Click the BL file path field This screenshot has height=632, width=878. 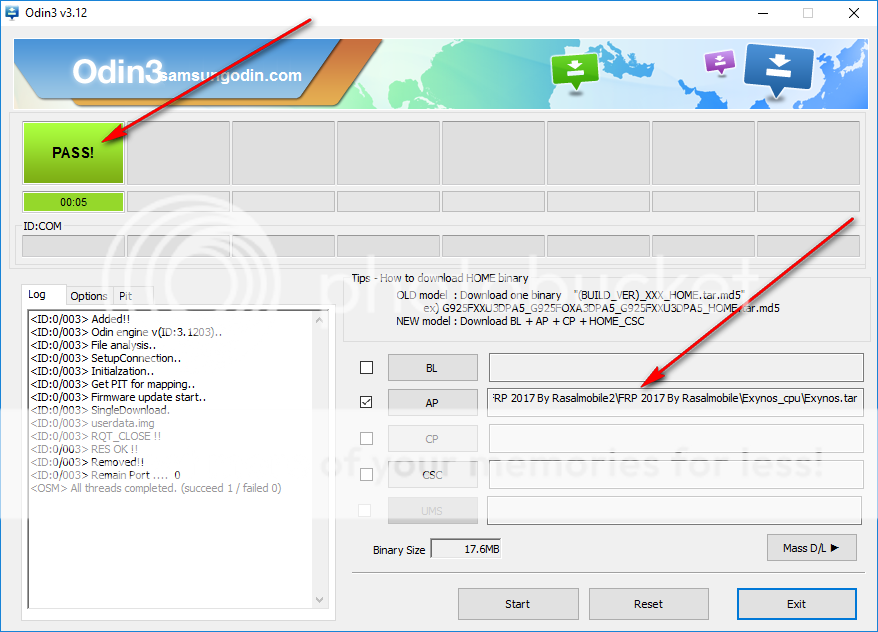(676, 367)
